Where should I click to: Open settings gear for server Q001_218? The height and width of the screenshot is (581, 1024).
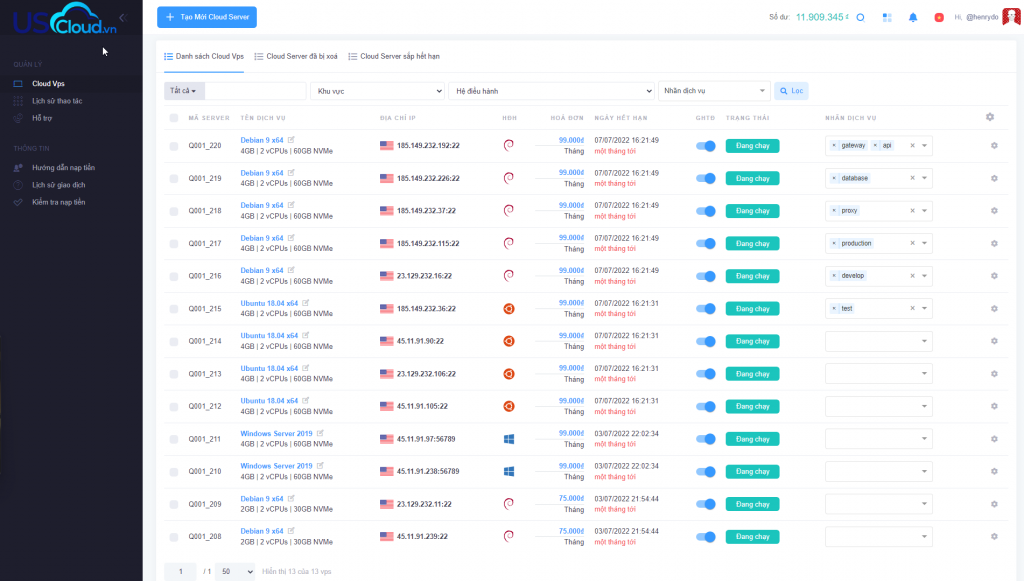click(994, 211)
